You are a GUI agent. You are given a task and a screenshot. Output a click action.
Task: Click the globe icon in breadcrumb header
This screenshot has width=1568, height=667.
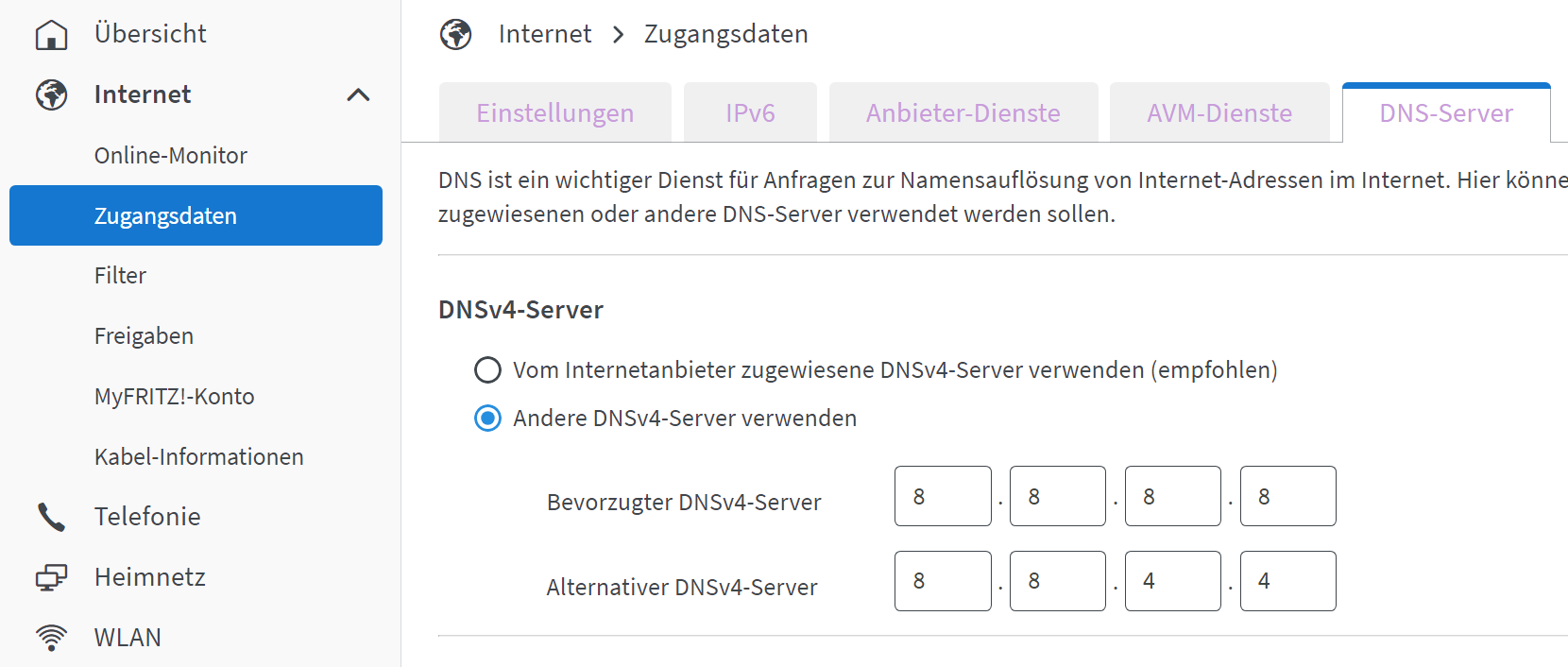point(456,35)
